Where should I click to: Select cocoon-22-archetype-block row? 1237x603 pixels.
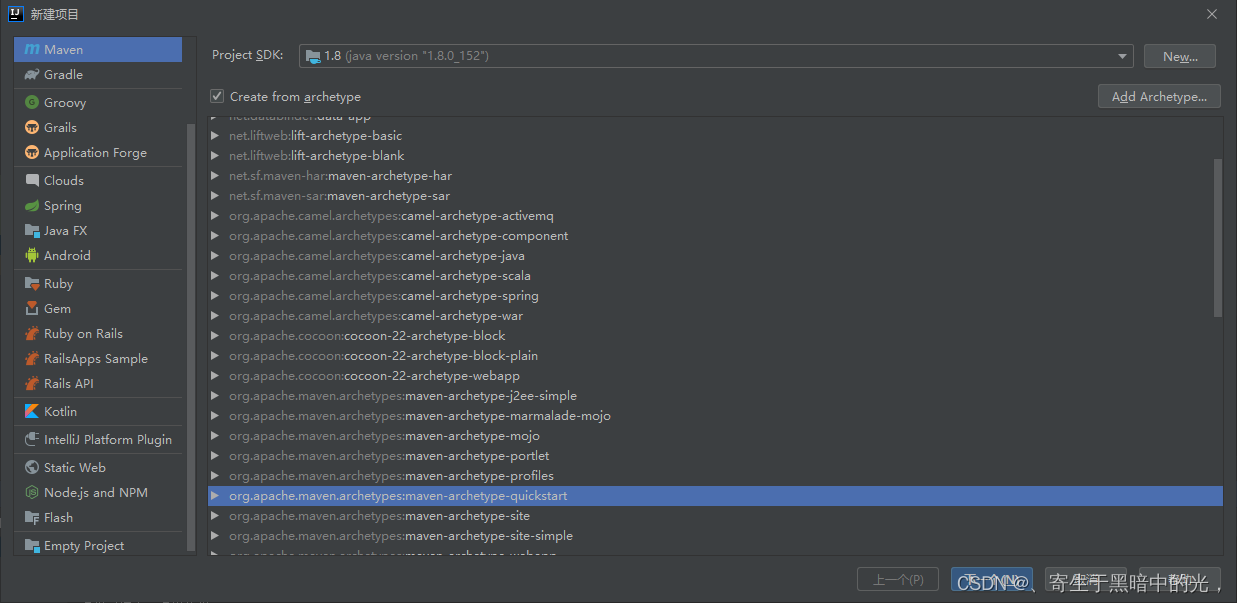click(x=715, y=336)
